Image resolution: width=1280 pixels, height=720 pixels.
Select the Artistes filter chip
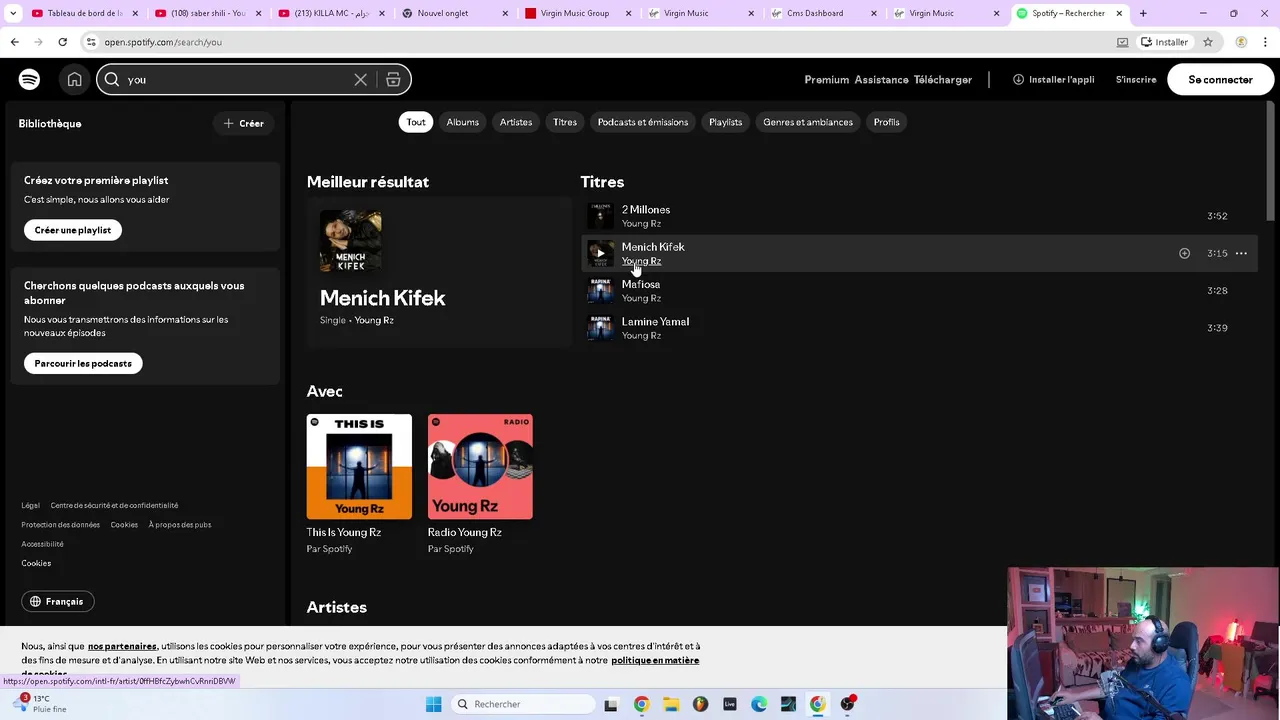coord(516,122)
